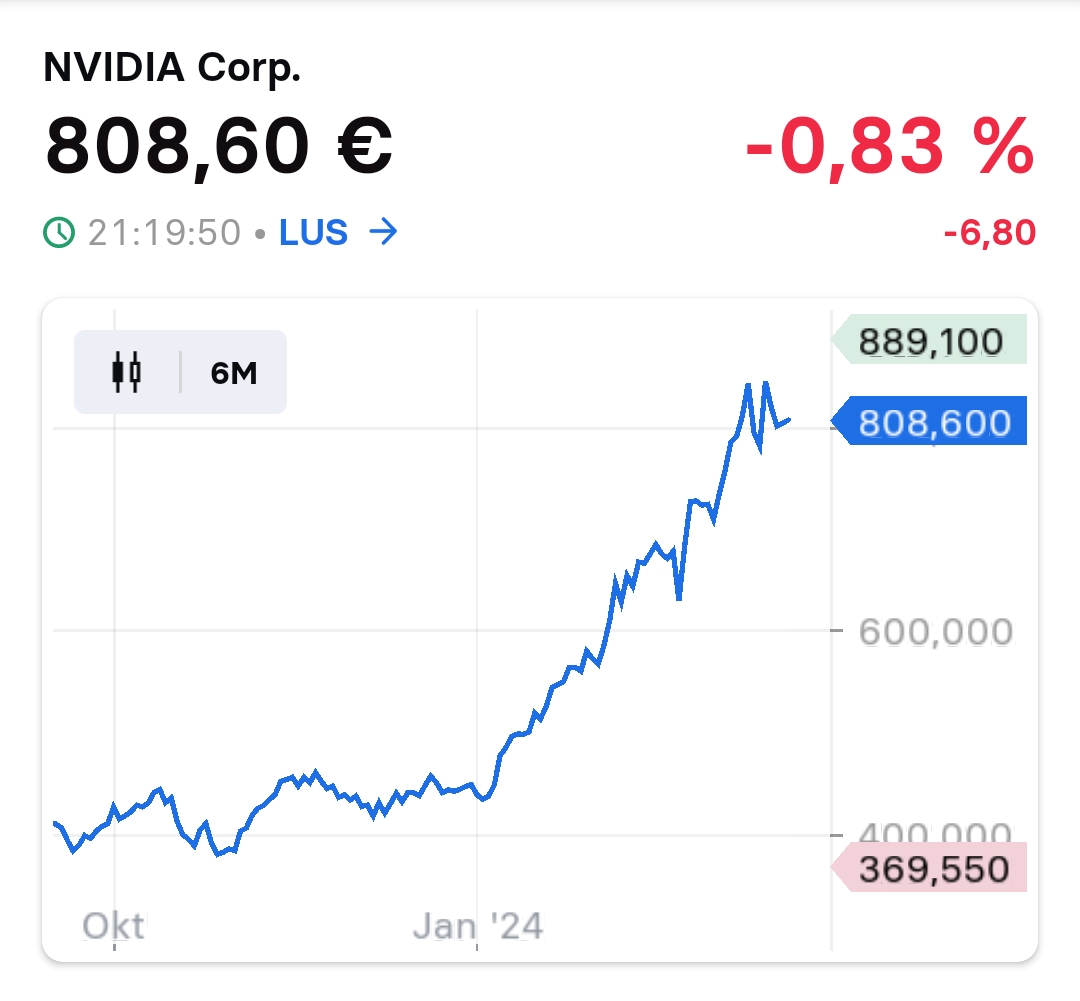Open the LUS exchange link
Viewport: 1080px width, 1001px height.
point(313,233)
